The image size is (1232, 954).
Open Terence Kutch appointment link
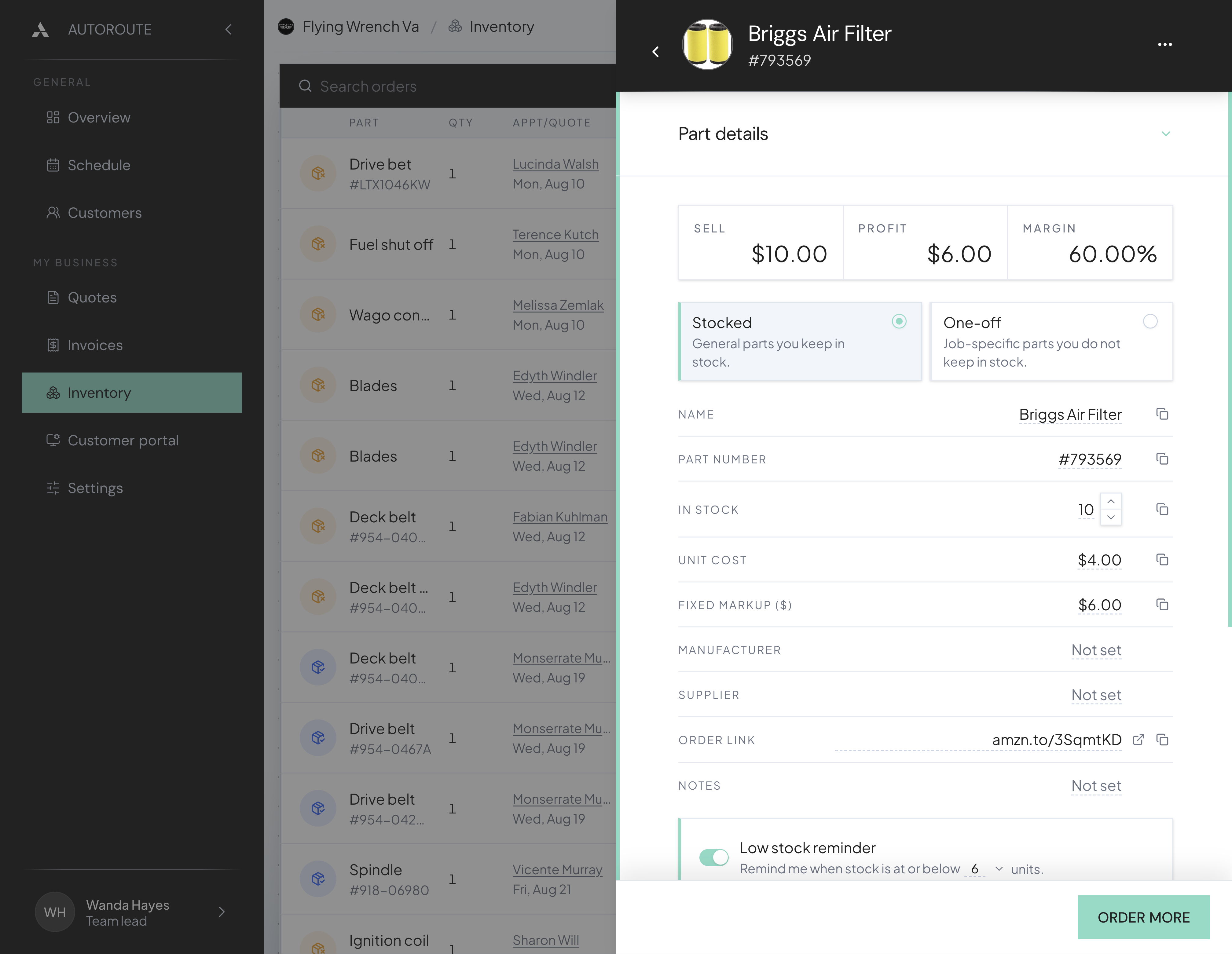(x=555, y=235)
